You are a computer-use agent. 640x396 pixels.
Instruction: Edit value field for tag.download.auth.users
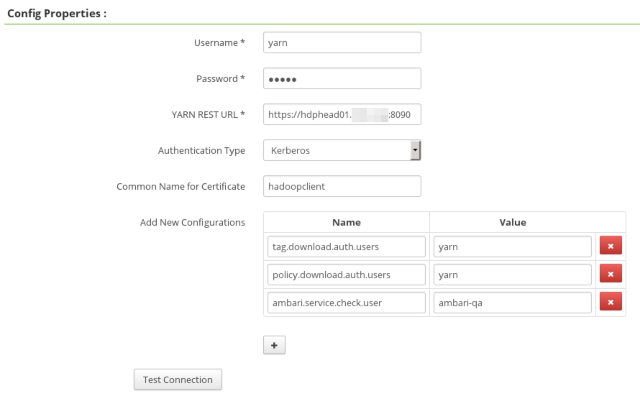(x=513, y=247)
